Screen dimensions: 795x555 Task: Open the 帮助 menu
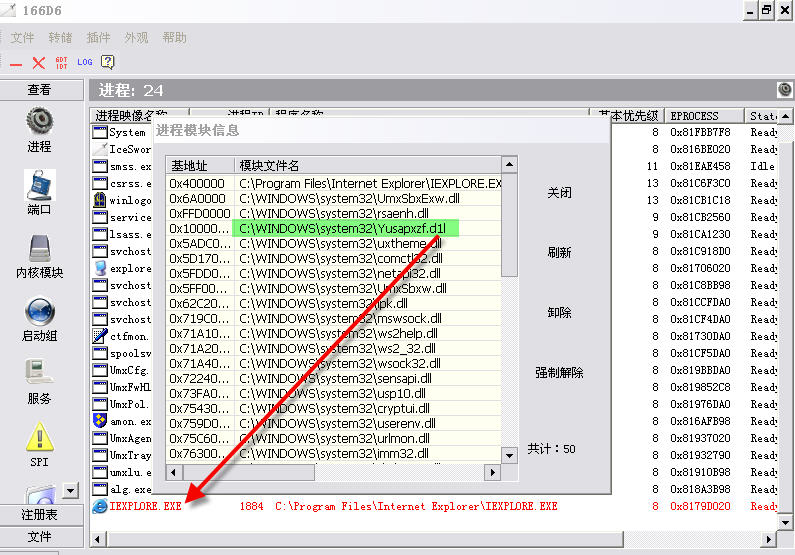[174, 38]
